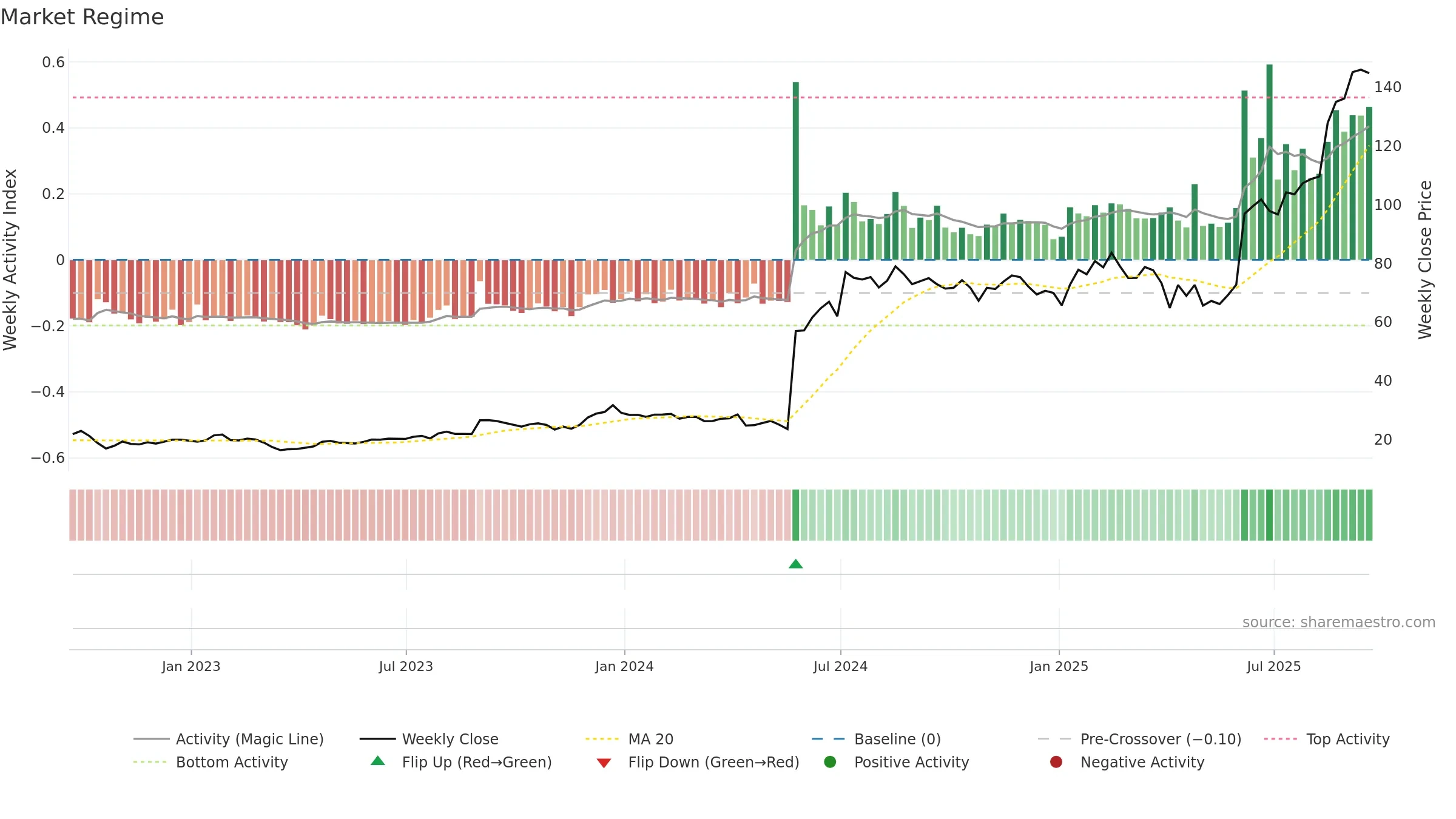Click the first tall green bar at the flip-up week
Viewport: 1456px width, 819px height.
(795, 171)
